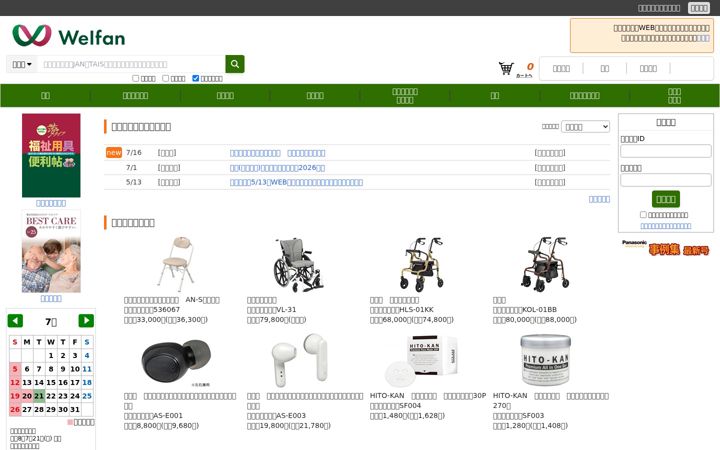Click the button in the top dark bar

pyautogui.click(x=698, y=8)
